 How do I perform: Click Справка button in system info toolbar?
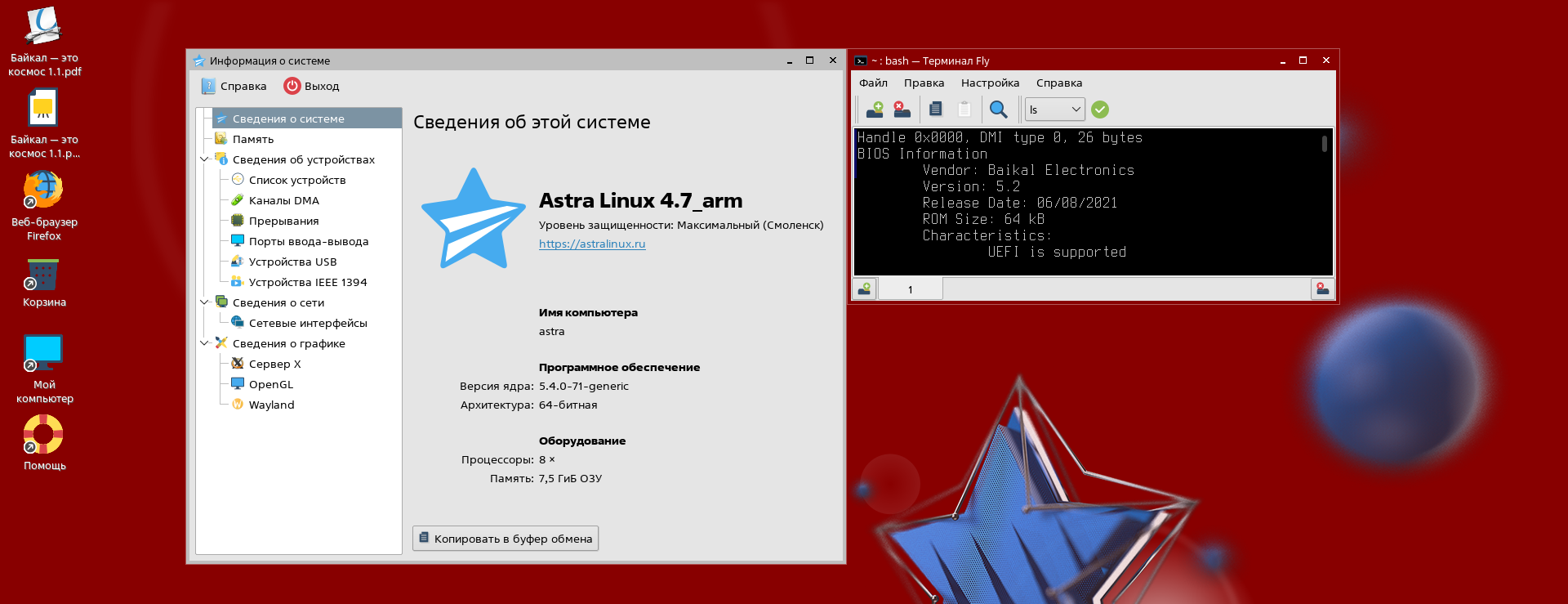[x=234, y=86]
